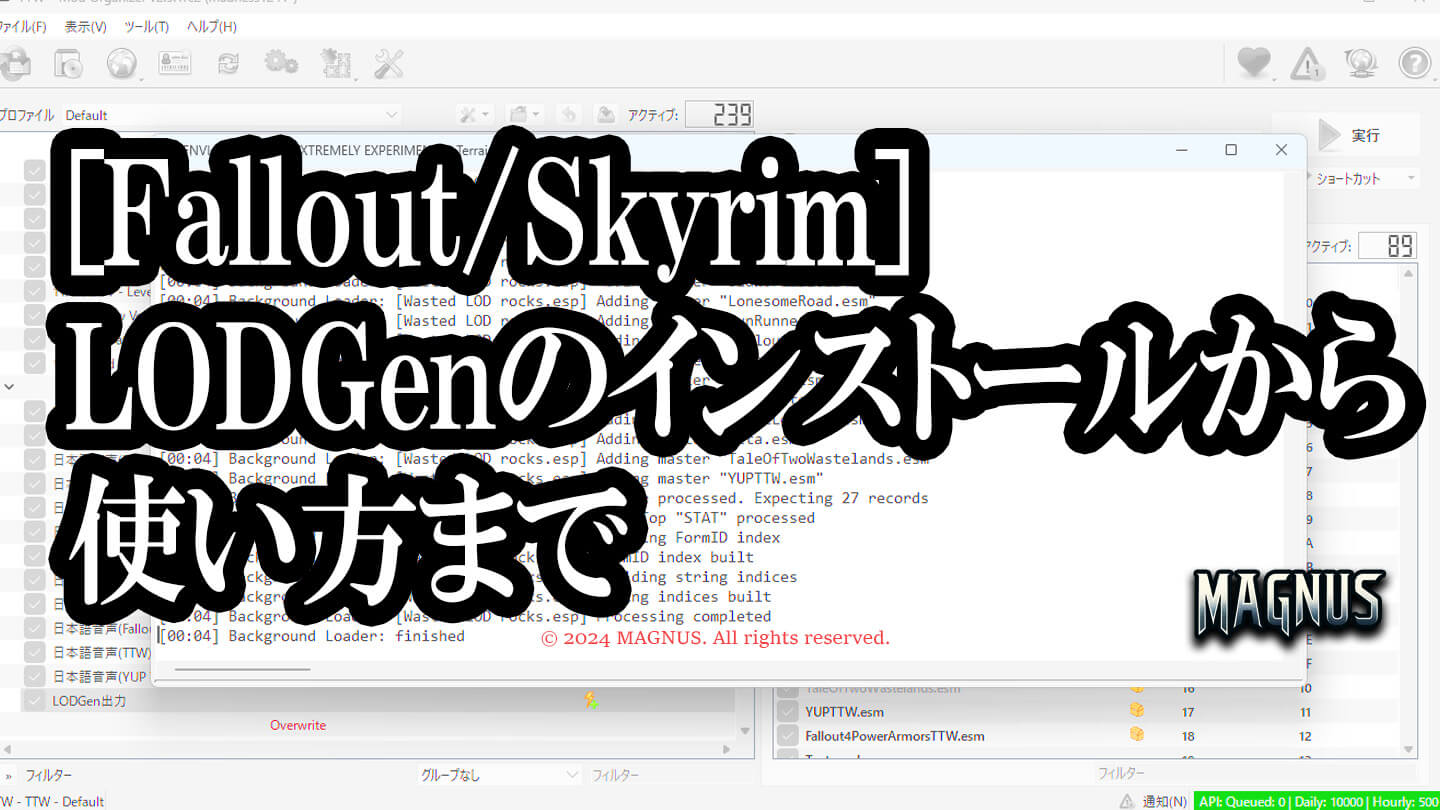The width and height of the screenshot is (1440, 810).
Task: Click the refresh icon in the toolbar
Action: point(228,64)
